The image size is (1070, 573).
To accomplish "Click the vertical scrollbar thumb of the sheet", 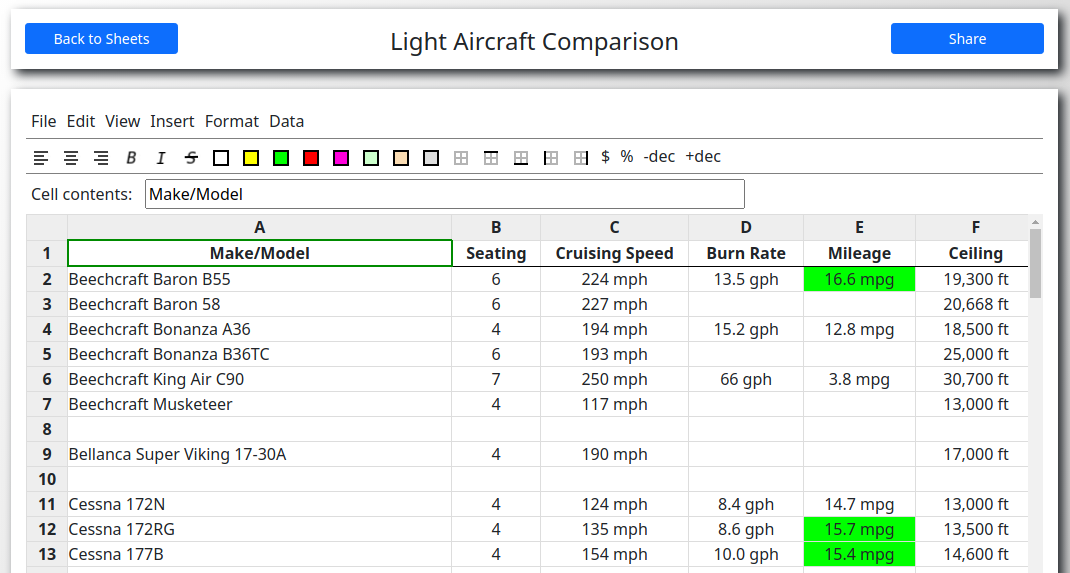I will pos(1035,263).
